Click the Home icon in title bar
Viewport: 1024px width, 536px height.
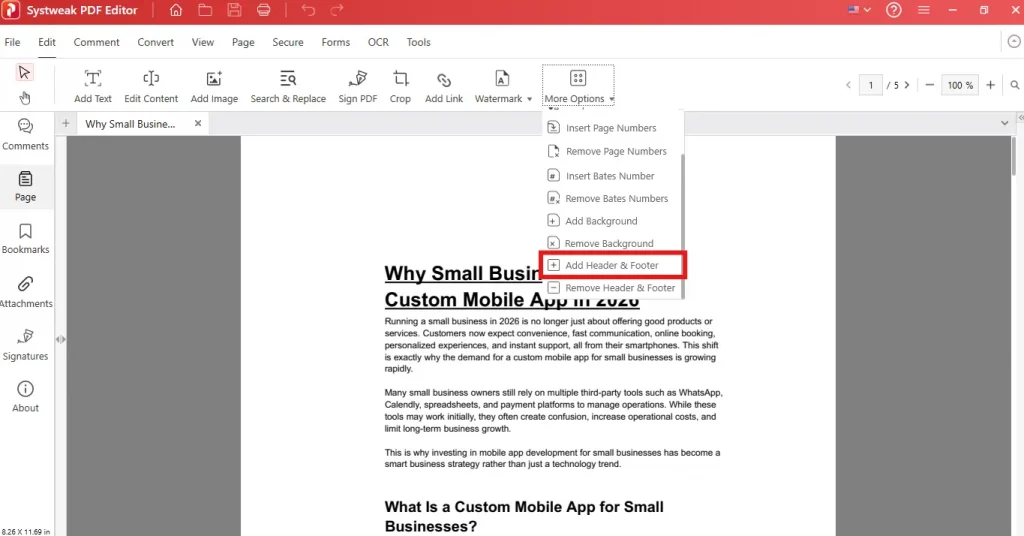(176, 10)
